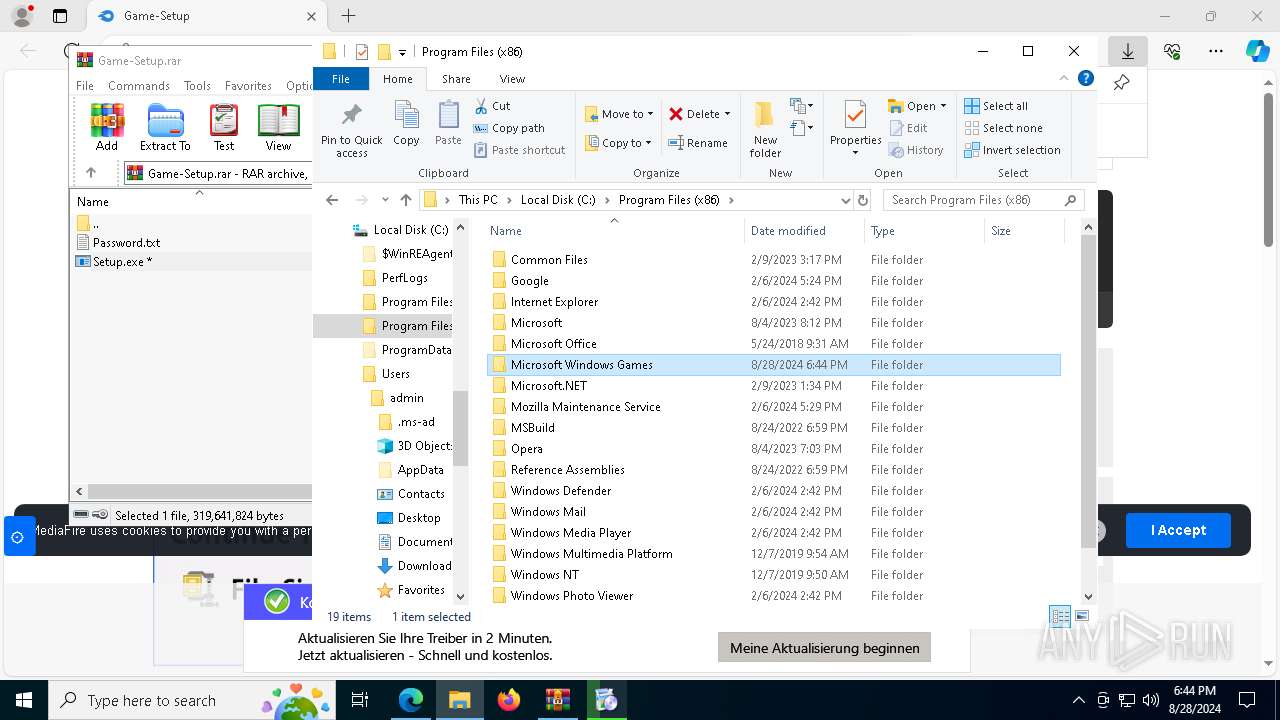1280x720 pixels.
Task: Navigate back in Explorer
Action: click(332, 200)
